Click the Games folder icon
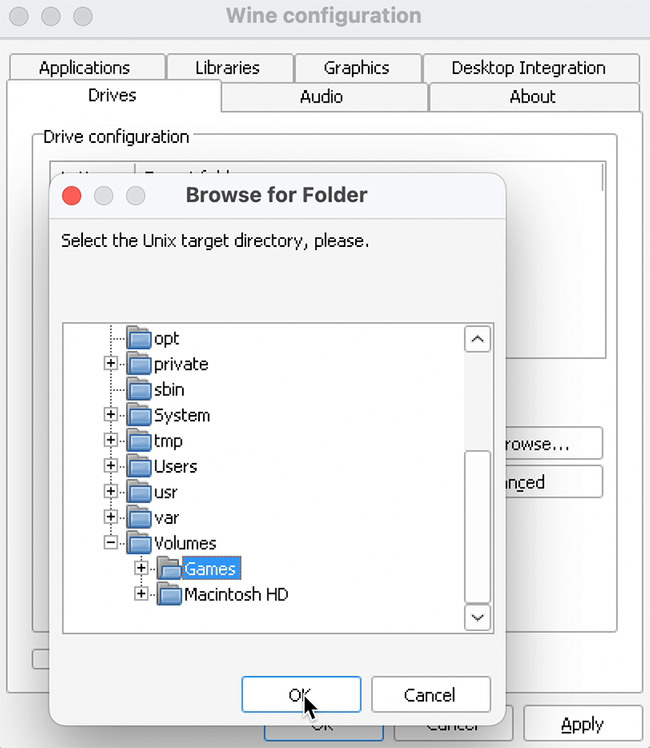The width and height of the screenshot is (650, 748). (x=169, y=569)
